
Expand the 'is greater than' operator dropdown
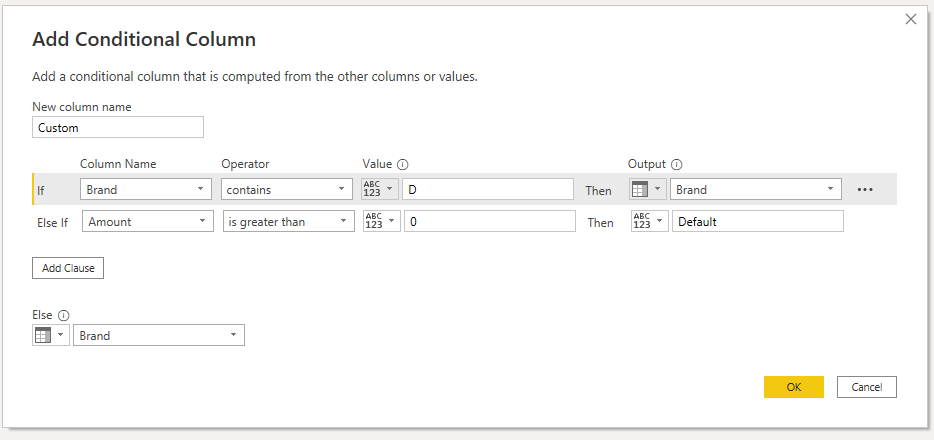tap(289, 221)
